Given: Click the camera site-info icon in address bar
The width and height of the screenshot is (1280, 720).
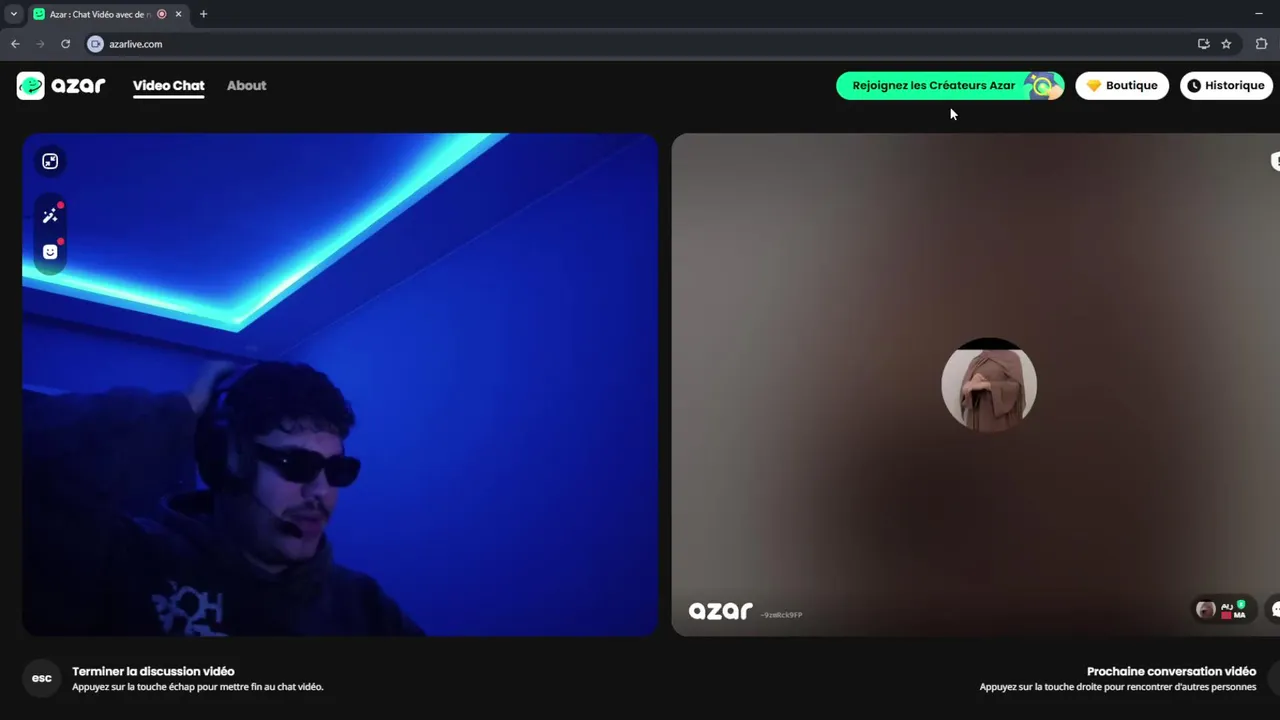Looking at the screenshot, I should tap(95, 44).
